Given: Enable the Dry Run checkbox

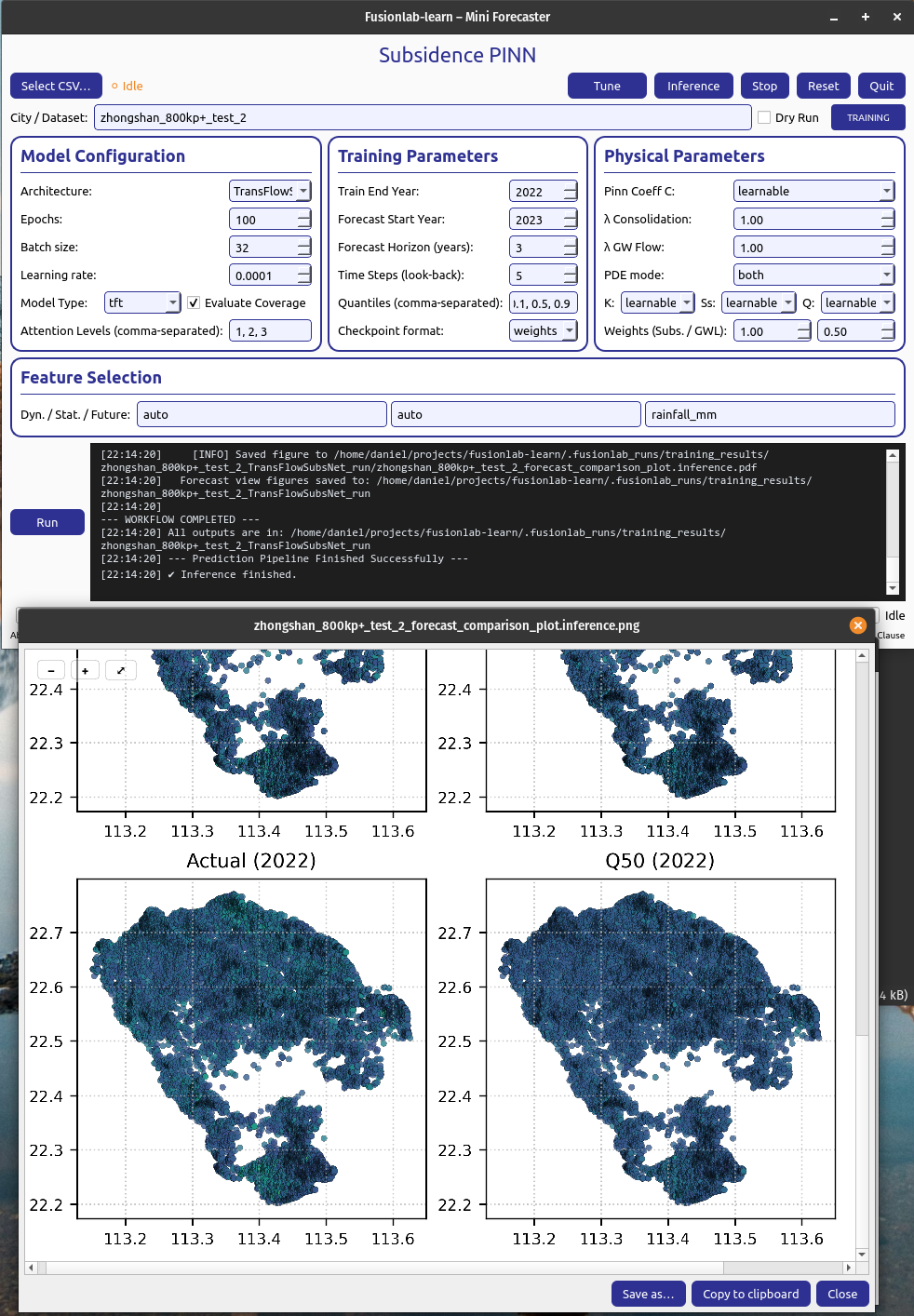Looking at the screenshot, I should [764, 117].
